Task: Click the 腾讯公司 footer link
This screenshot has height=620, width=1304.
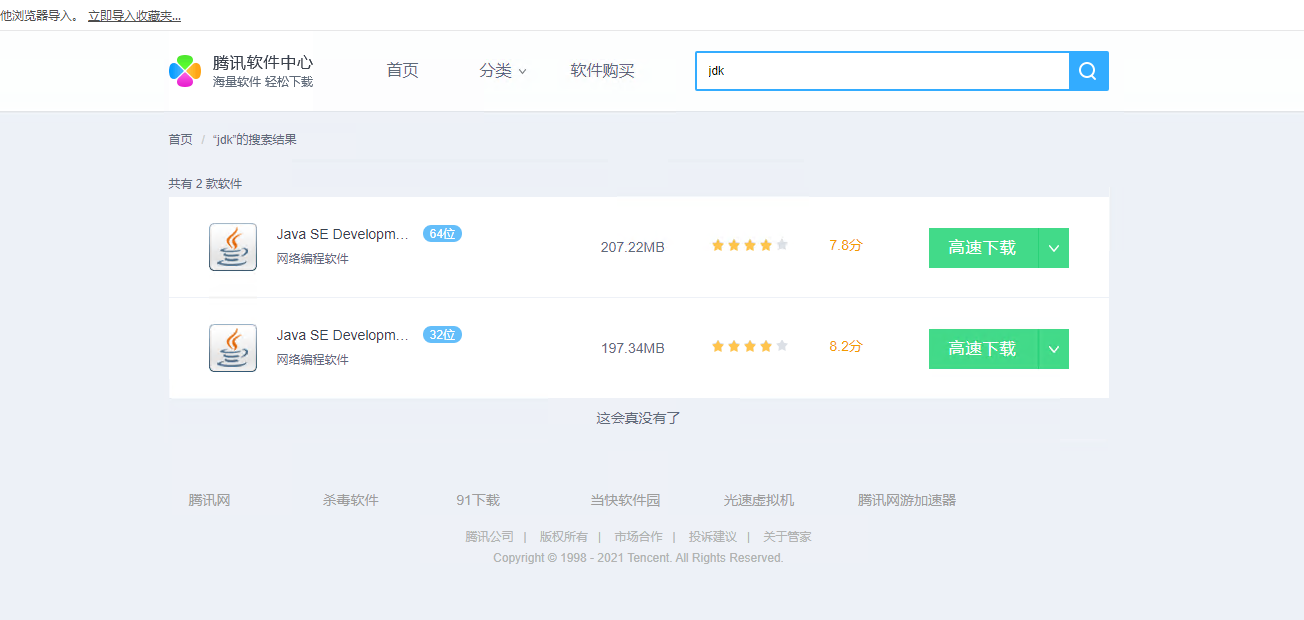Action: point(489,537)
